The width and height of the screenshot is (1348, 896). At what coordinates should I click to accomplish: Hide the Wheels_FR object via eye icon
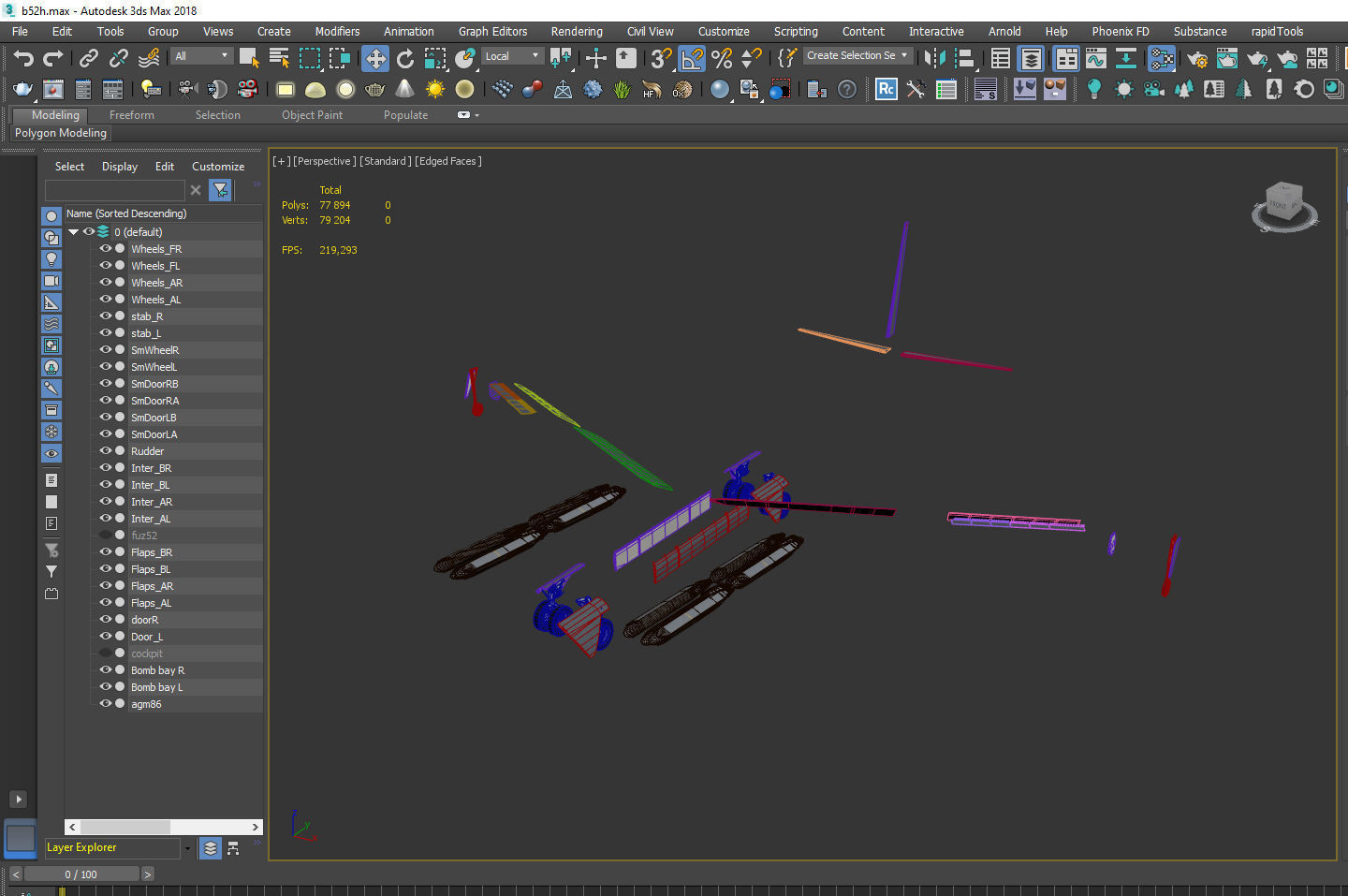point(106,249)
